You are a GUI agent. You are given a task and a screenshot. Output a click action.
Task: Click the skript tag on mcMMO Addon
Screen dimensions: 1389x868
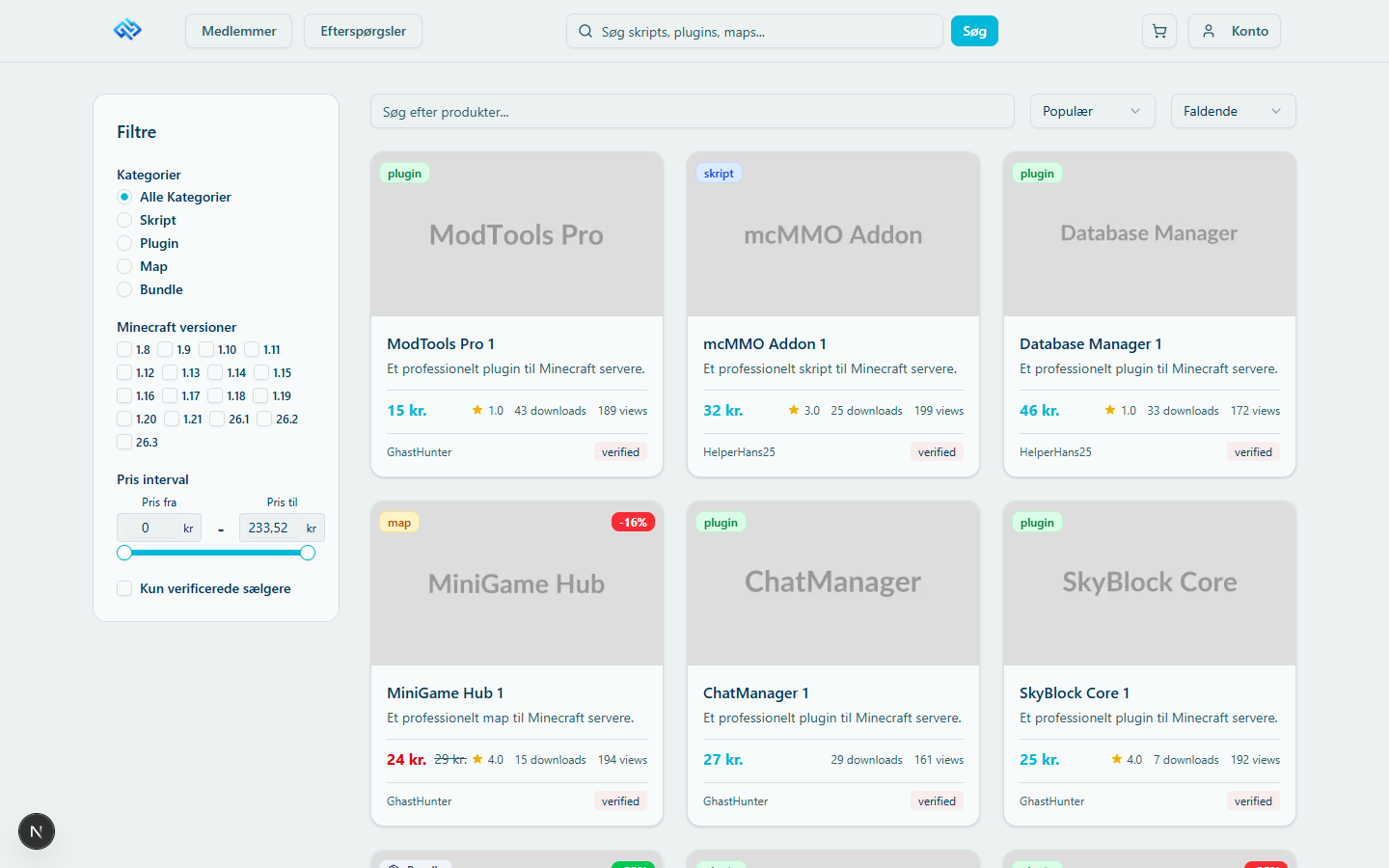pyautogui.click(x=719, y=174)
